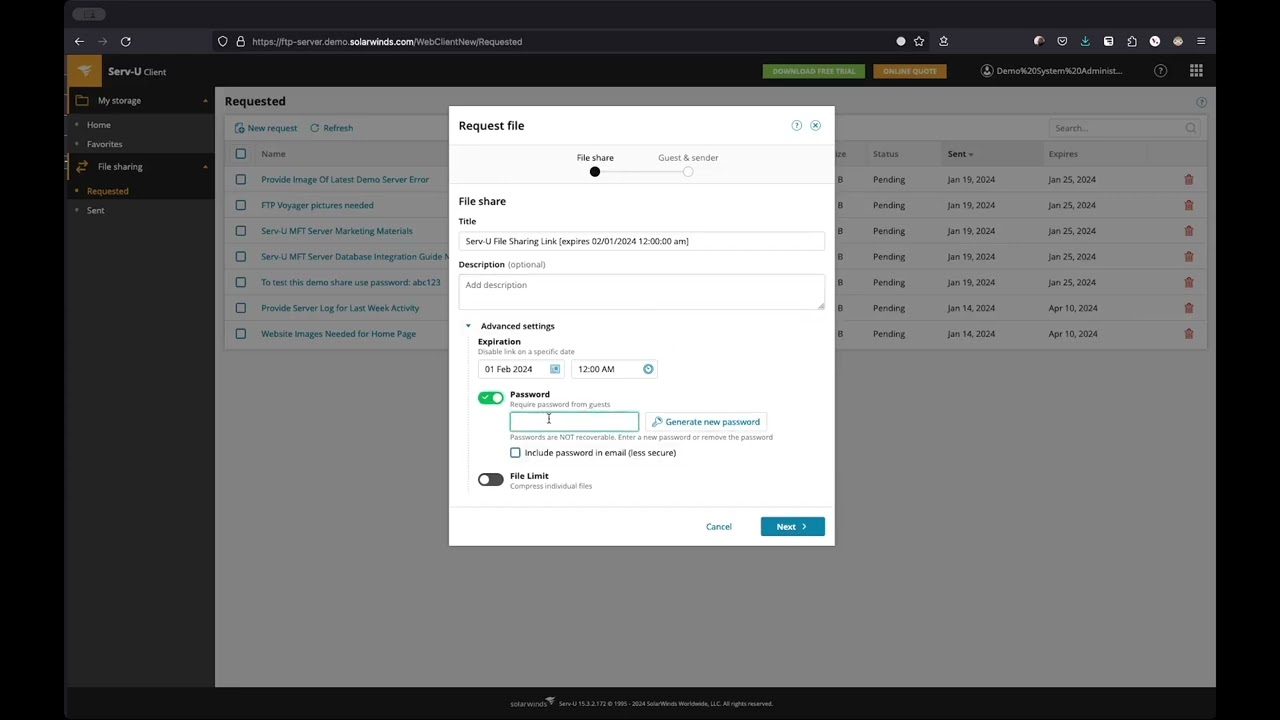This screenshot has width=1280, height=720.
Task: Enable the File Limit toggle
Action: (490, 480)
